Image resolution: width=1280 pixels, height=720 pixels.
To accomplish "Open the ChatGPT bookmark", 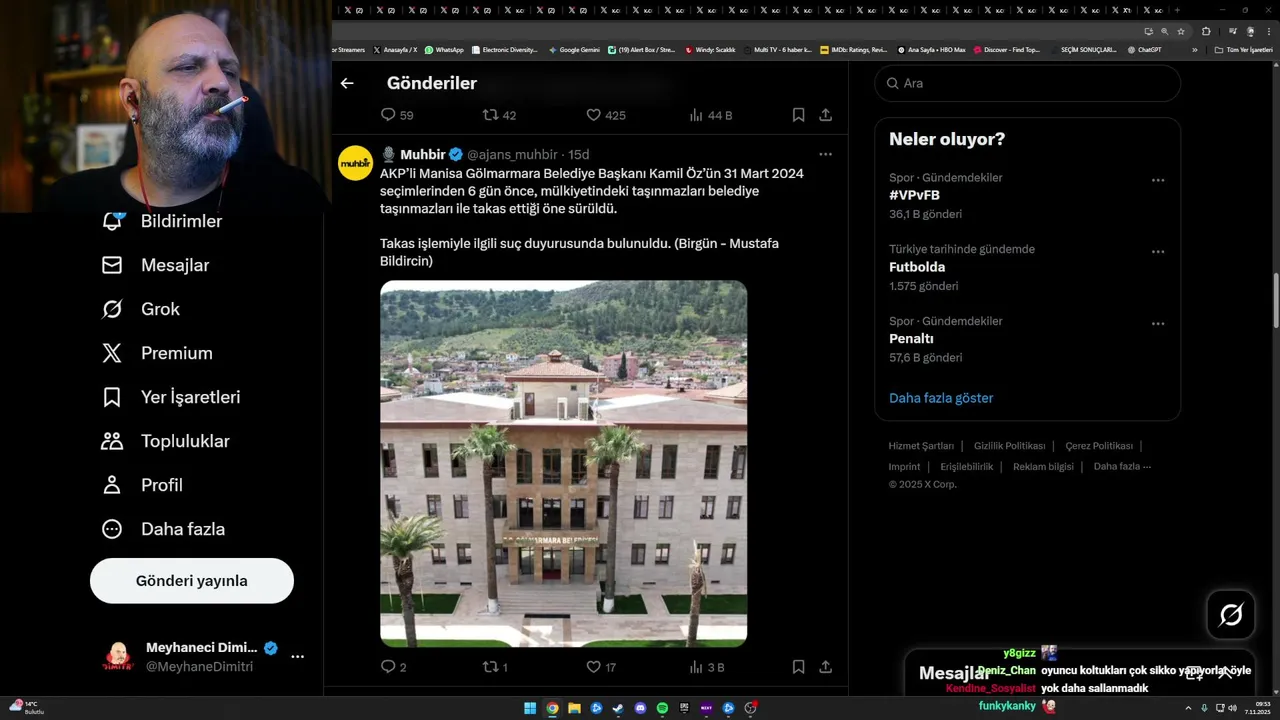I will 1144,49.
